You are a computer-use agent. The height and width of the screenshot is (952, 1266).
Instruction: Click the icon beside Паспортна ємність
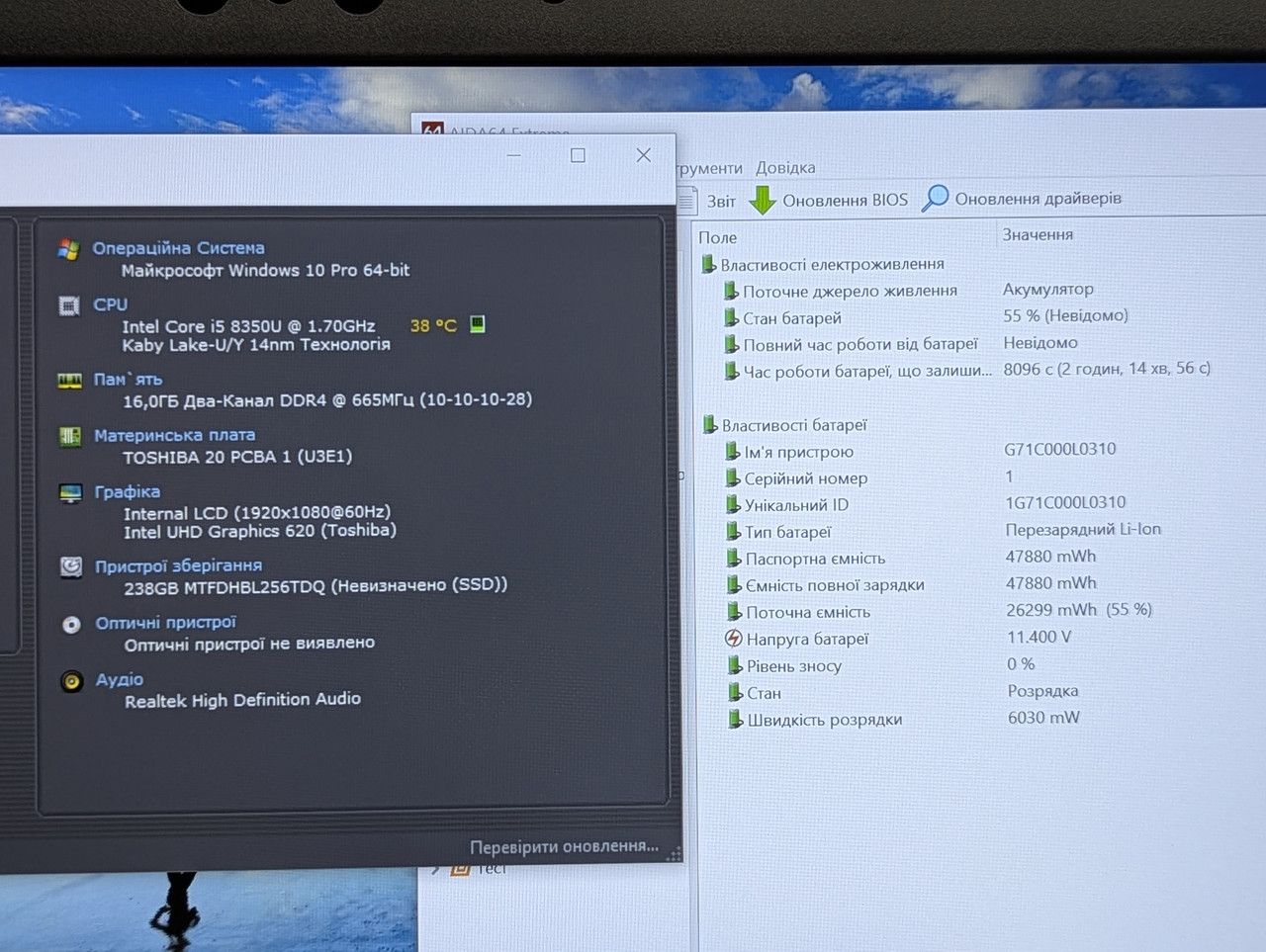[x=734, y=559]
